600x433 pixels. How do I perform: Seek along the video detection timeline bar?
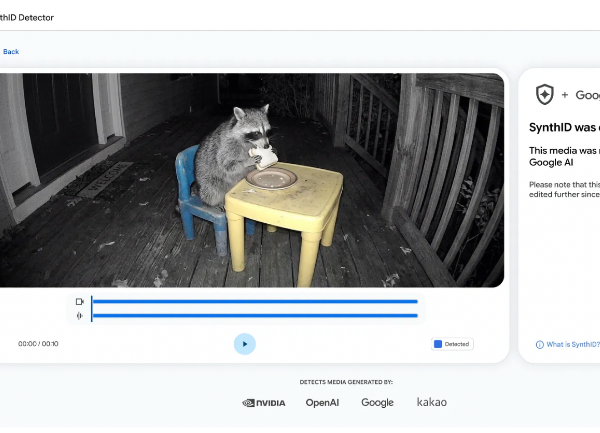coord(255,301)
